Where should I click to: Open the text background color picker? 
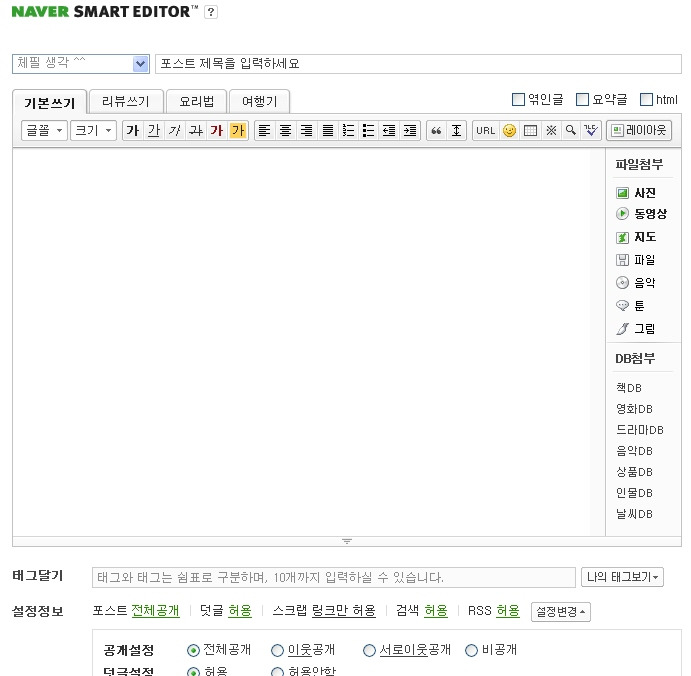[238, 130]
